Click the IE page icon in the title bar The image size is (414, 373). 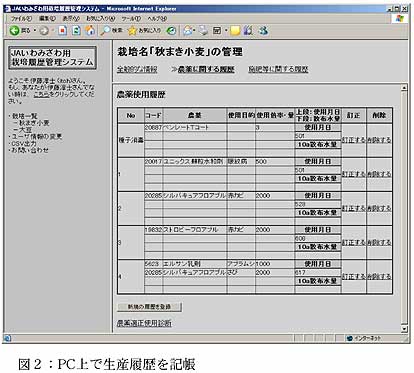(7, 8)
